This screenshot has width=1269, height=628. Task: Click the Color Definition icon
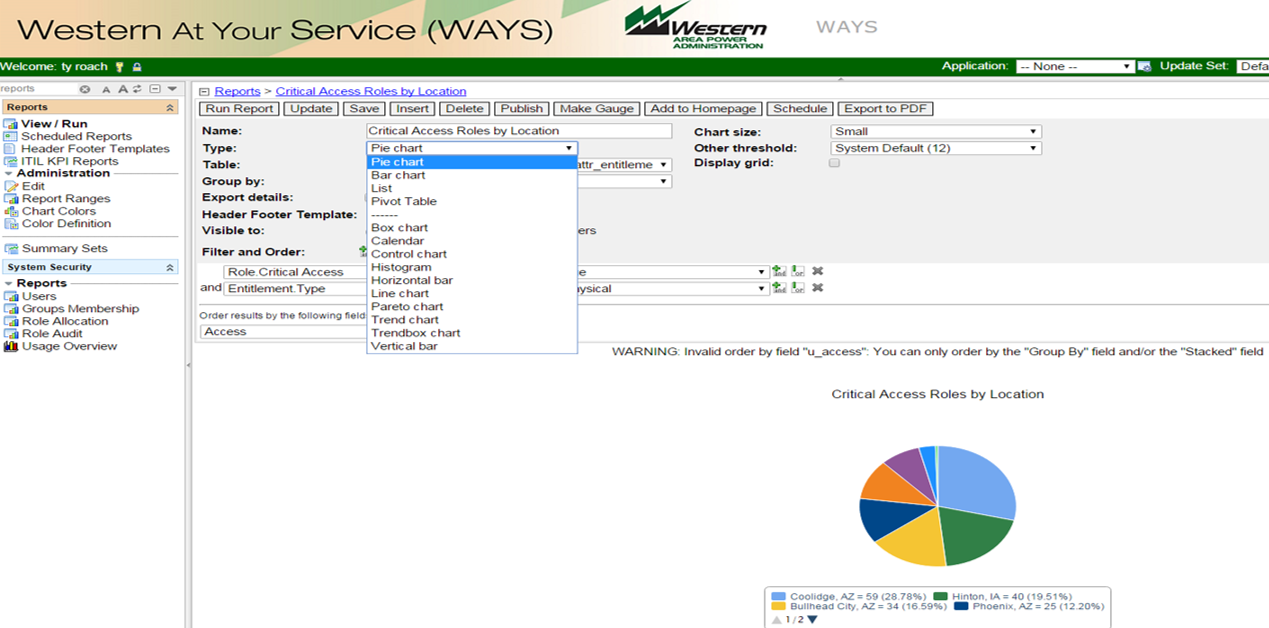coord(11,223)
